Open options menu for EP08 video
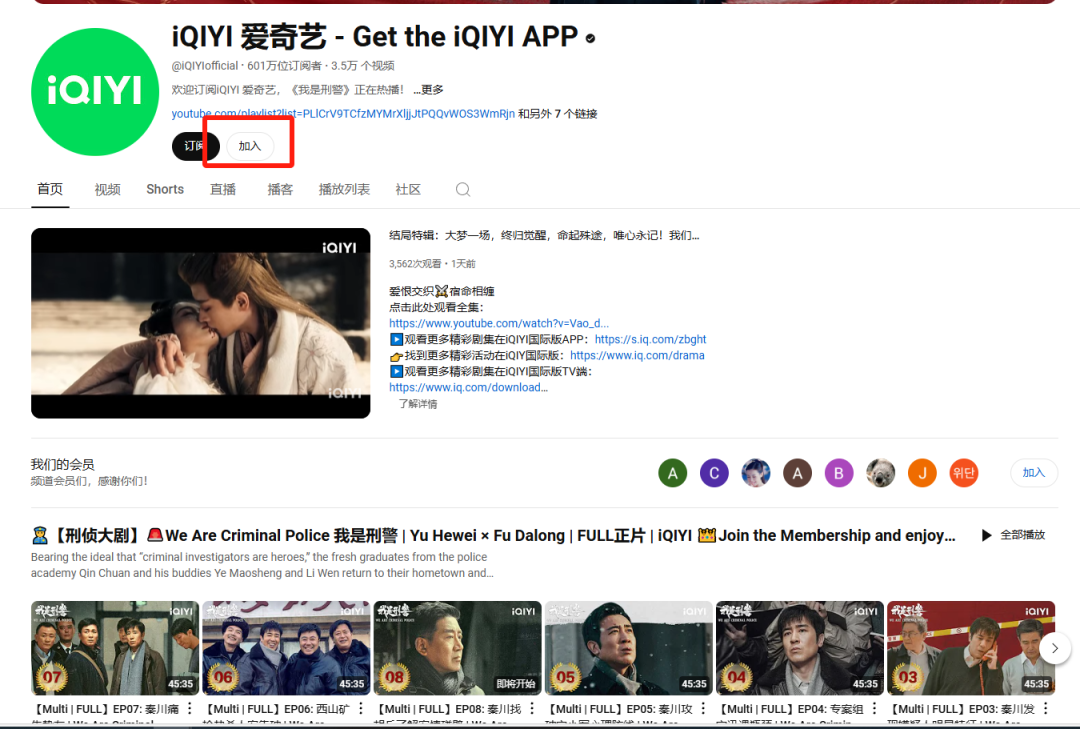 (532, 708)
